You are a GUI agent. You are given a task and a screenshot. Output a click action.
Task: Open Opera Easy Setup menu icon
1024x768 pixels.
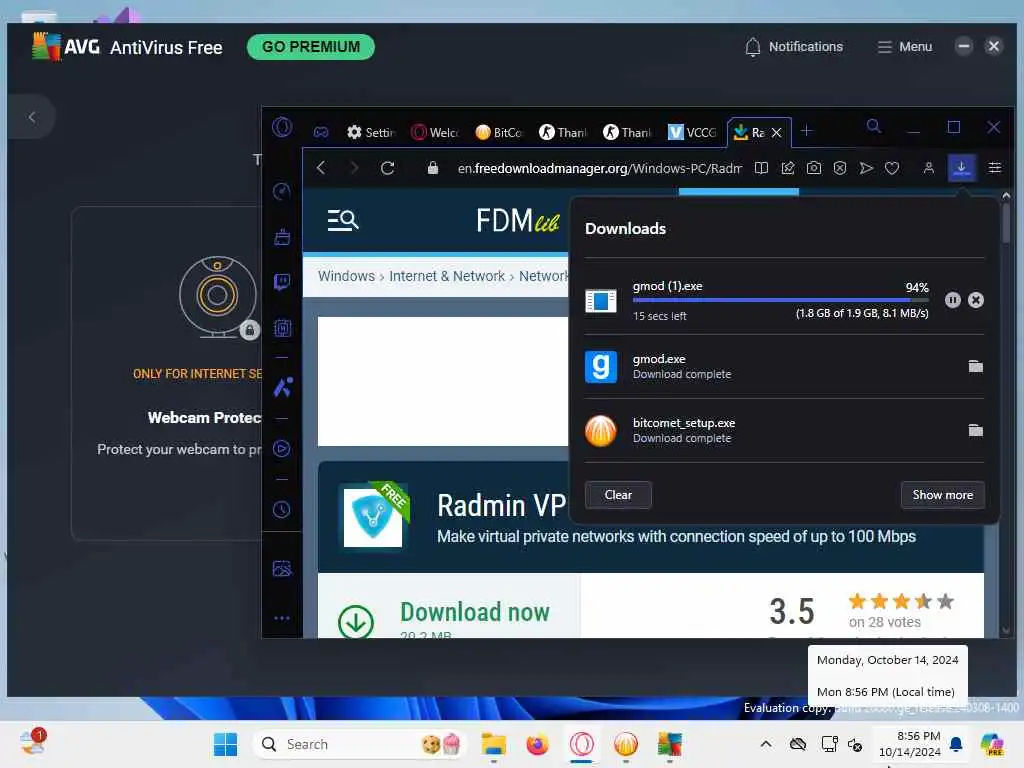995,168
